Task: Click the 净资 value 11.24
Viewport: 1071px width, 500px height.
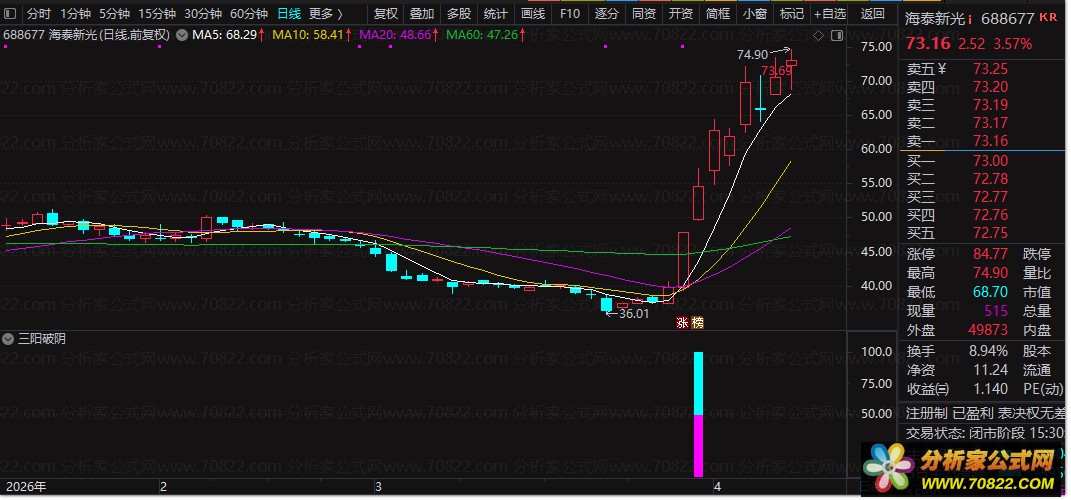Action: click(990, 370)
